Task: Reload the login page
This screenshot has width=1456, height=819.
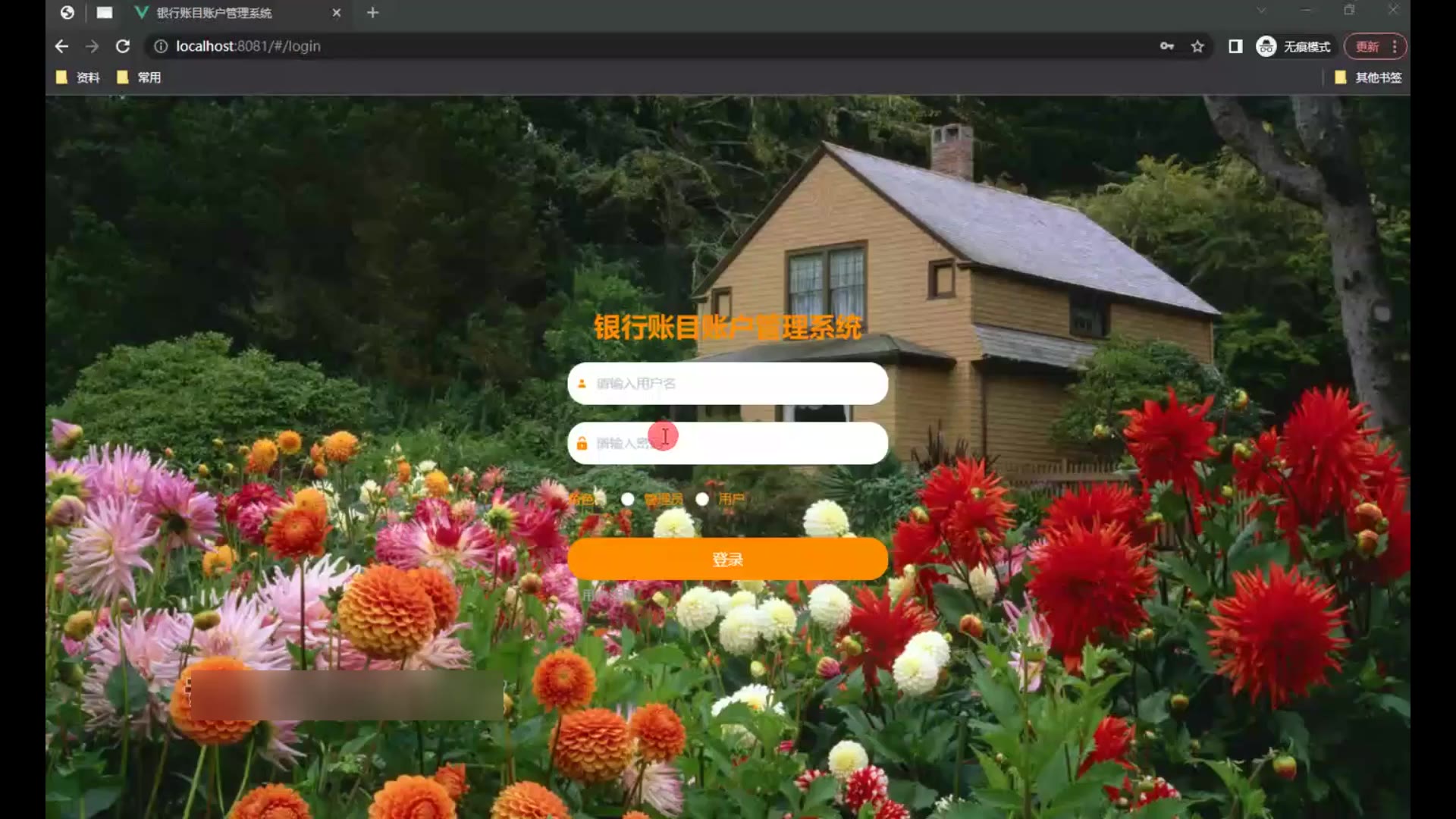Action: click(x=123, y=46)
